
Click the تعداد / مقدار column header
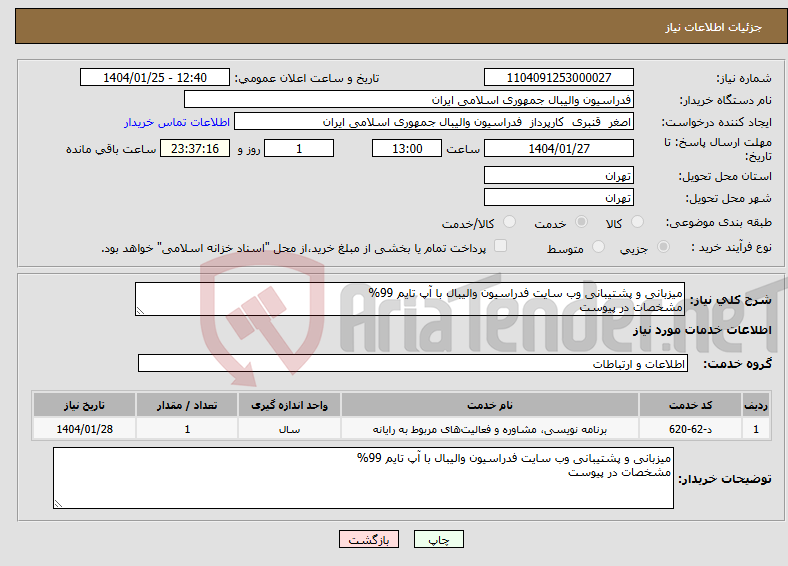[x=186, y=405]
